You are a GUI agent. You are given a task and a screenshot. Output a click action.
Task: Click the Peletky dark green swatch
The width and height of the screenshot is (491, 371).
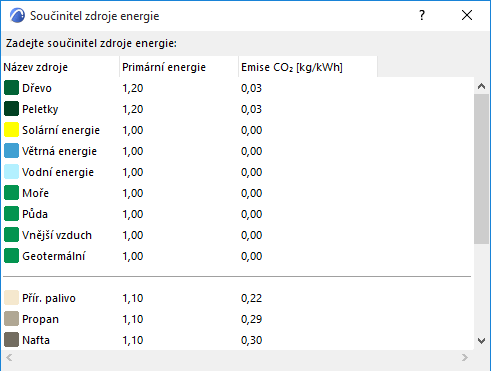point(11,109)
